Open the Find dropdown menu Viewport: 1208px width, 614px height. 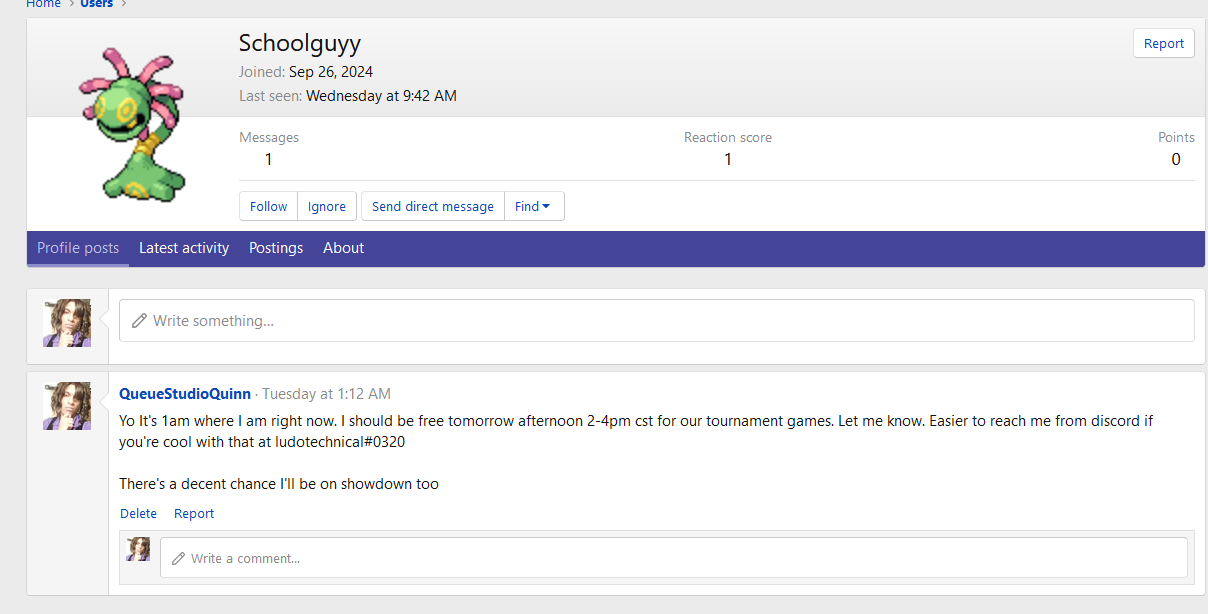click(x=533, y=206)
